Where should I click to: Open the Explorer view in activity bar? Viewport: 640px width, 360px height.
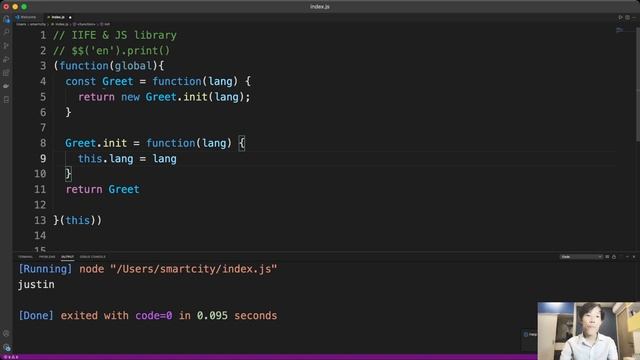[x=6, y=19]
